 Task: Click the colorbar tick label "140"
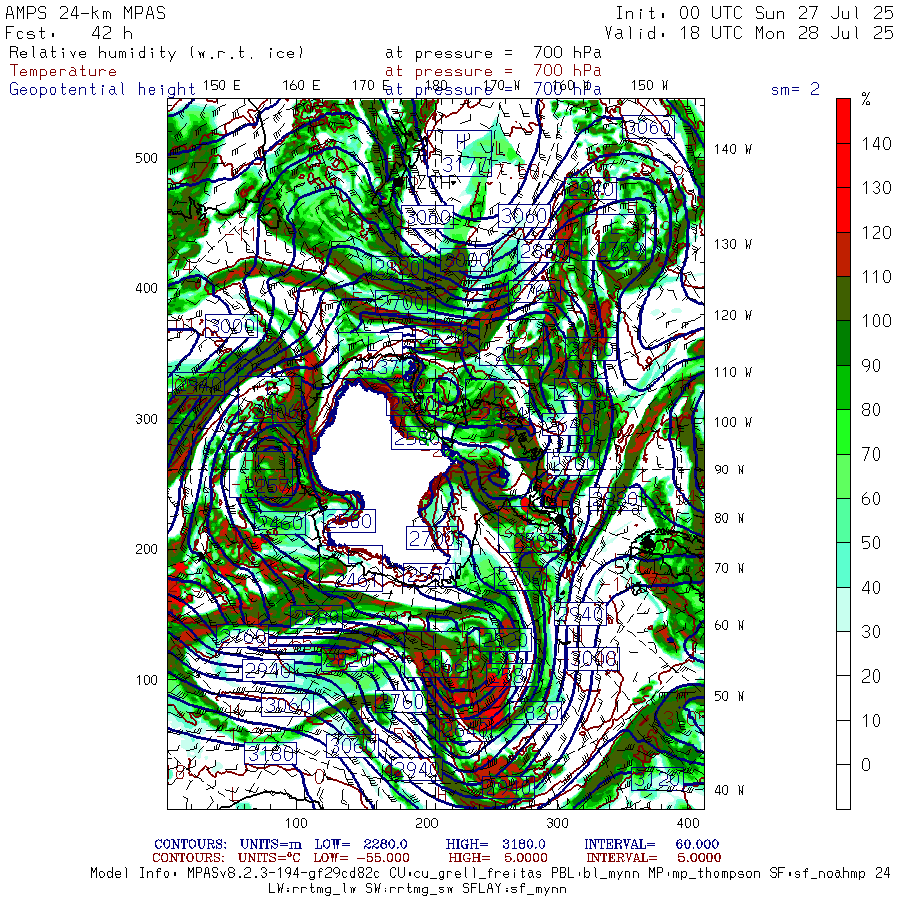pos(876,143)
